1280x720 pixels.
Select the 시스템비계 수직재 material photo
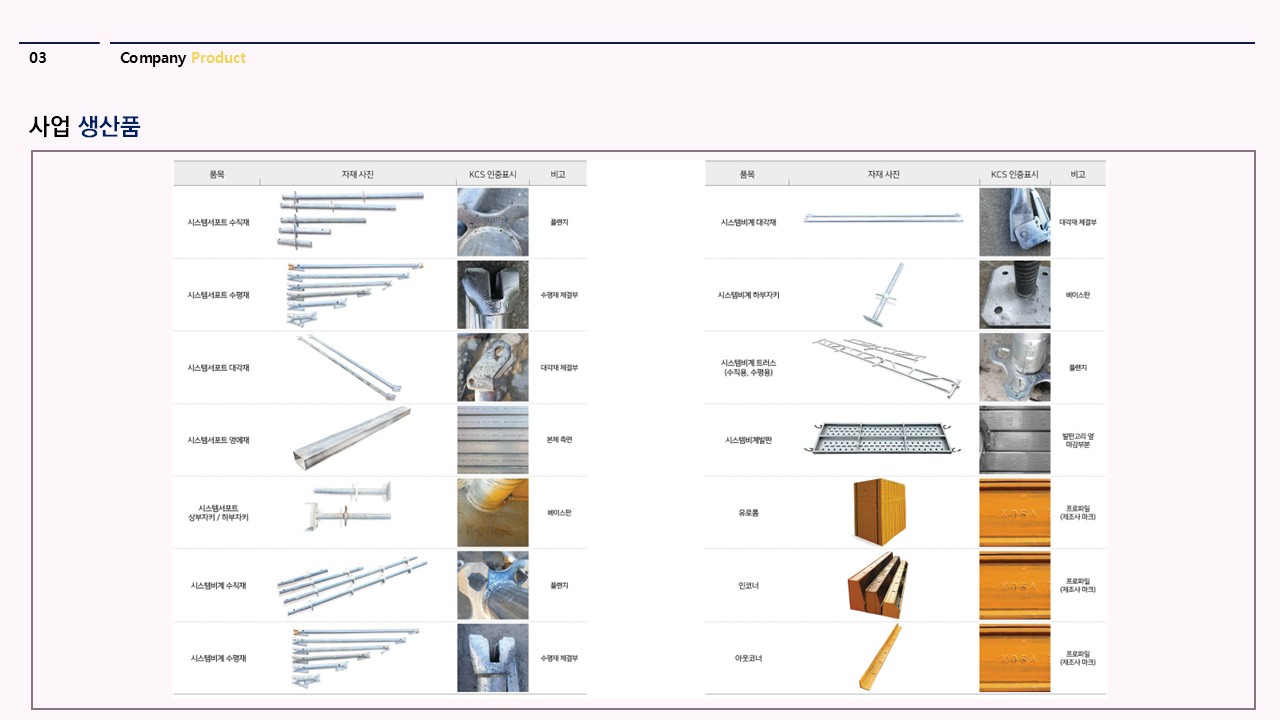coord(351,584)
